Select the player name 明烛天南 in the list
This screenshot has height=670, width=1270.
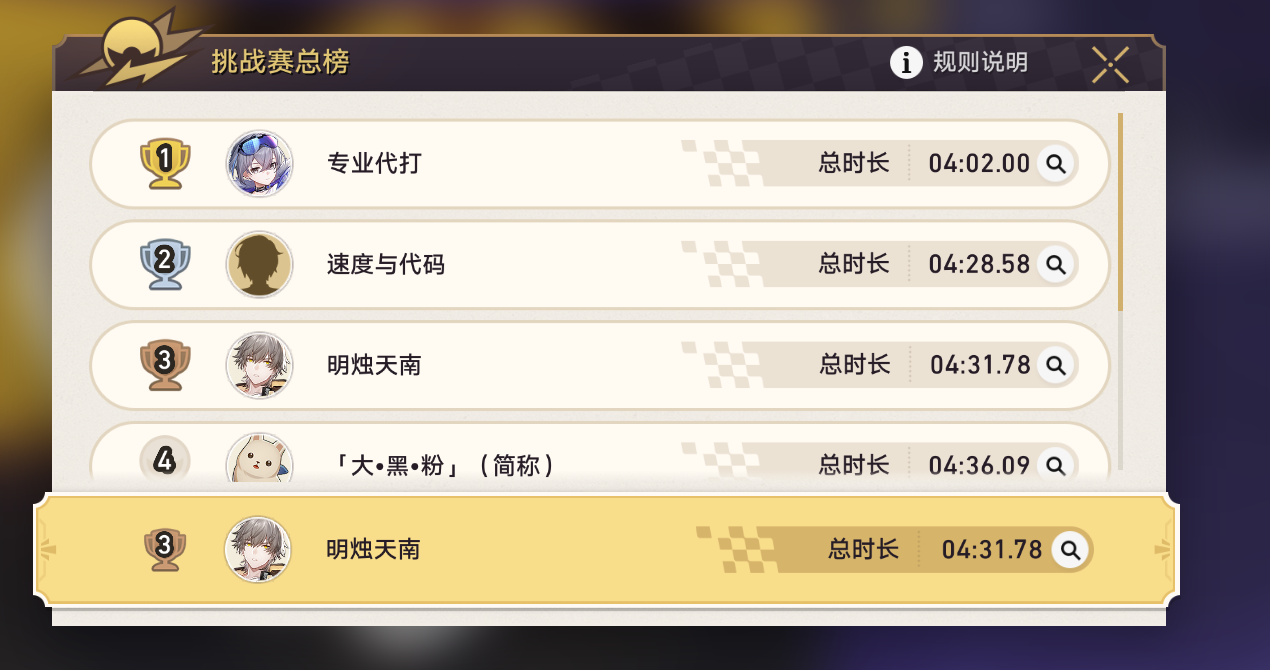374,365
